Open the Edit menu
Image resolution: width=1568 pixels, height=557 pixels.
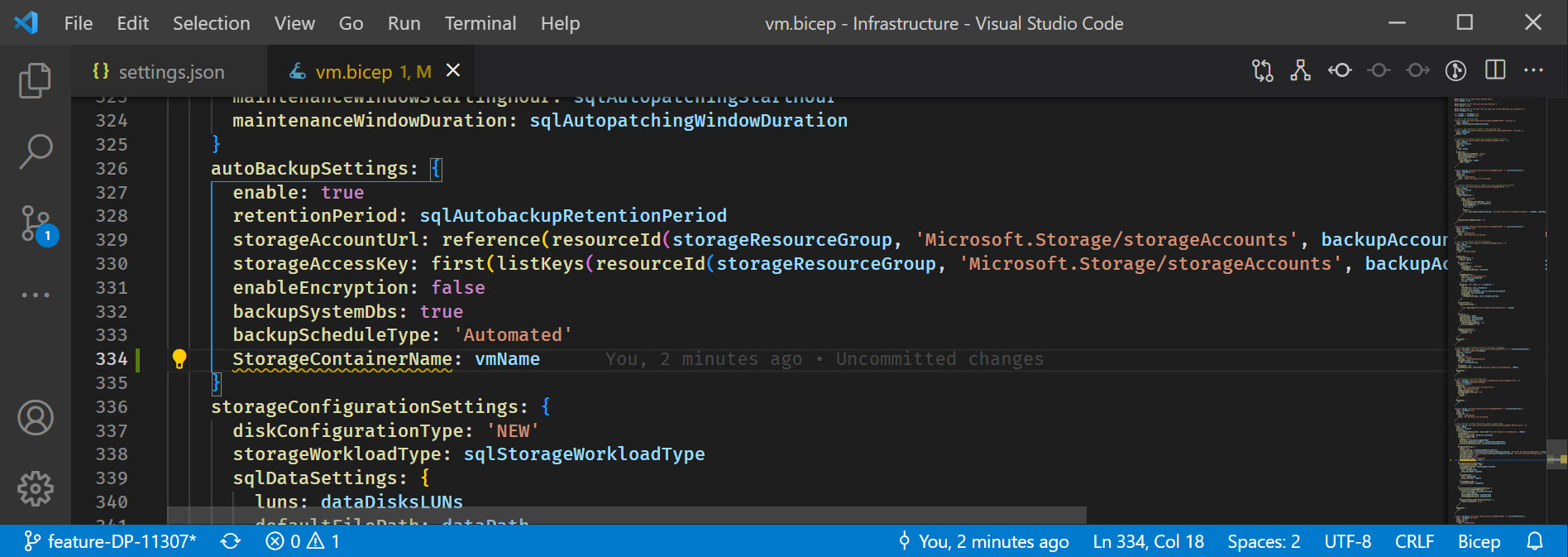[133, 23]
